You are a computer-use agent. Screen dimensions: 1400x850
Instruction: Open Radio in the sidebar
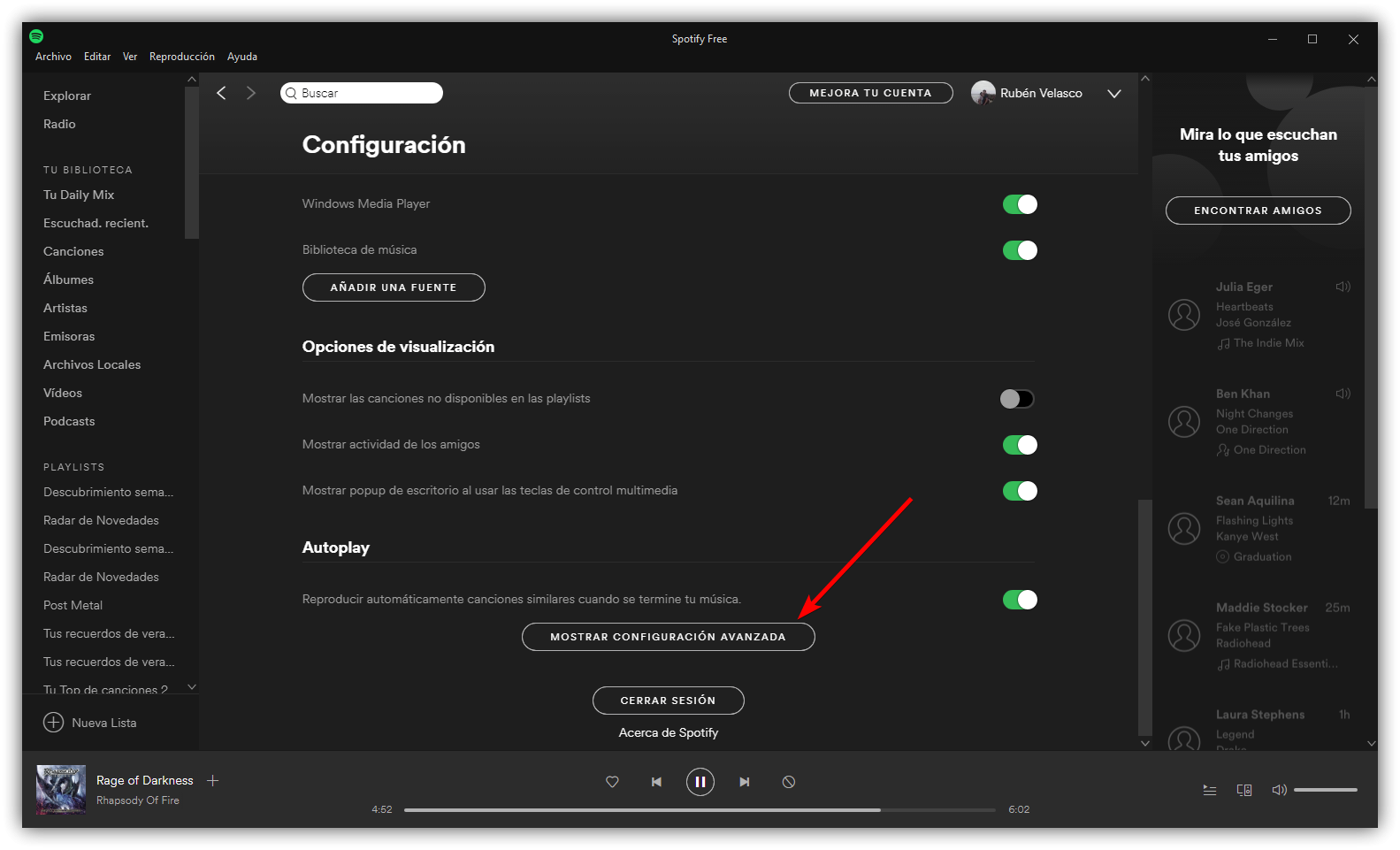pos(59,124)
